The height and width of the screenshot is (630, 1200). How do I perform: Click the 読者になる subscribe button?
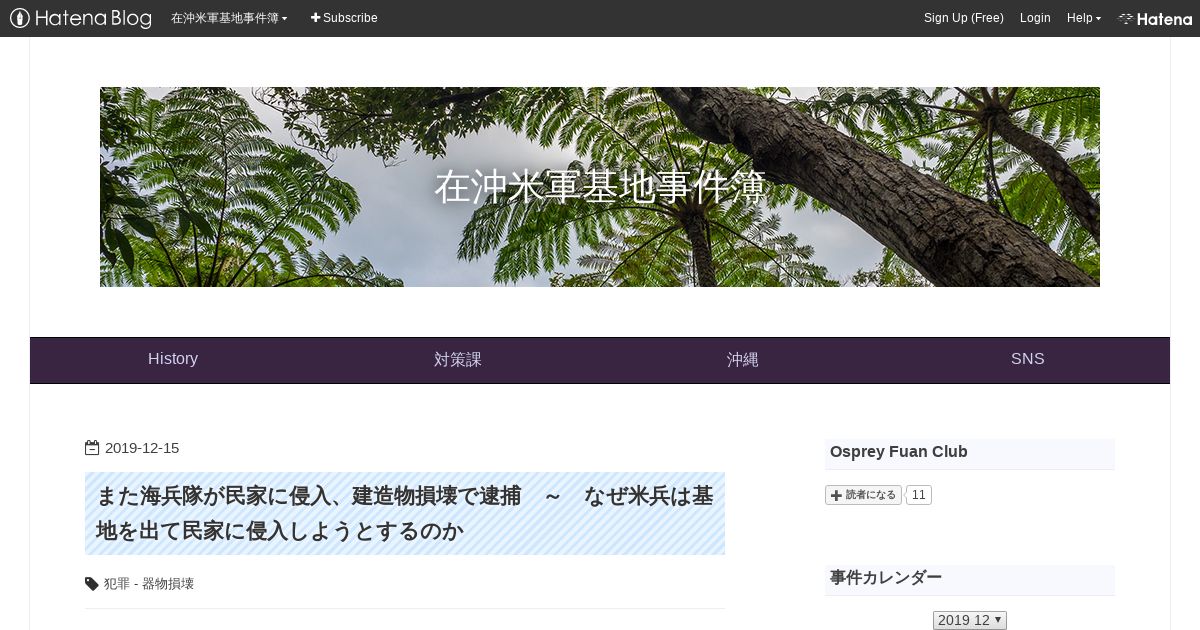click(863, 495)
